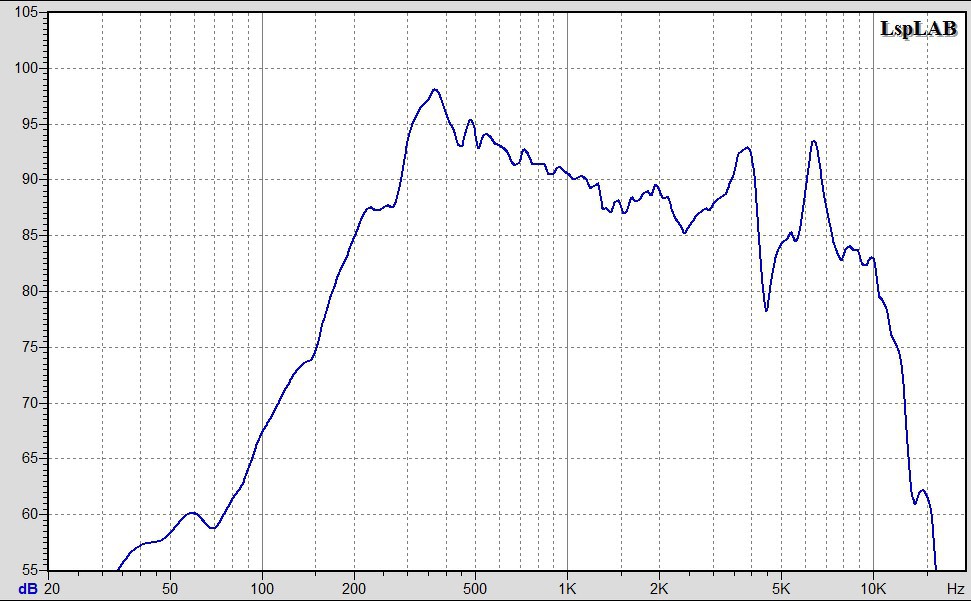
Task: Click the 2K frequency axis label
Action: click(659, 589)
